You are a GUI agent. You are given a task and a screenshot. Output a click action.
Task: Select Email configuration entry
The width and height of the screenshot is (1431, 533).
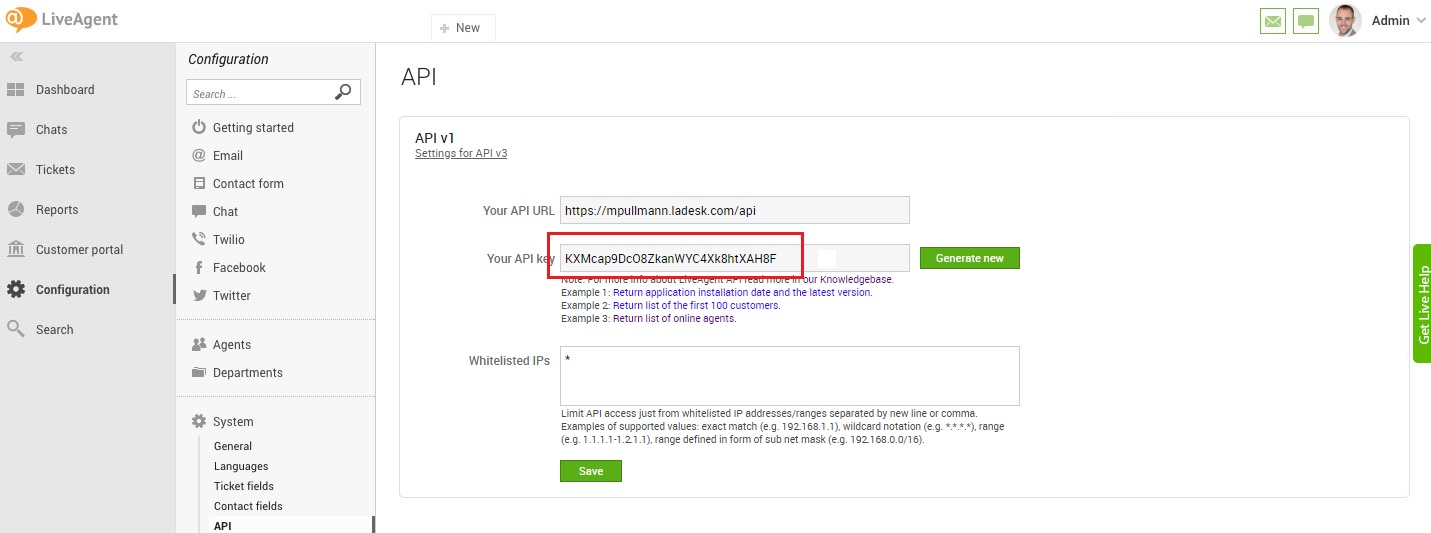click(x=228, y=156)
